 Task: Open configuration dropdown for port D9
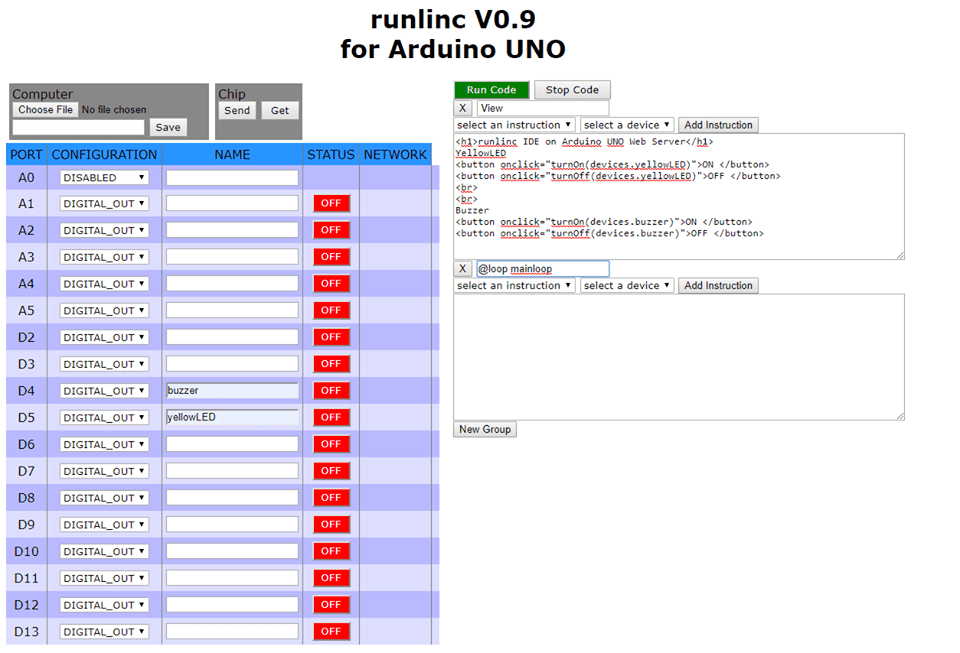click(104, 524)
